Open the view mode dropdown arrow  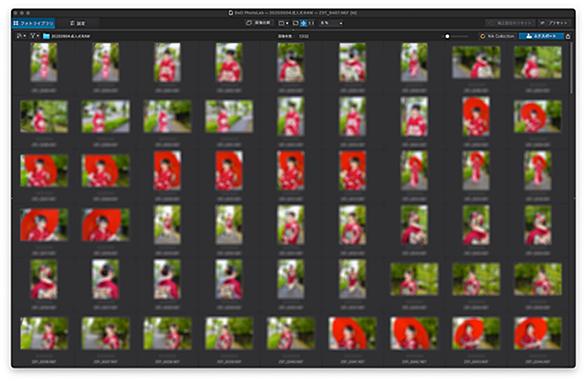[x=287, y=23]
